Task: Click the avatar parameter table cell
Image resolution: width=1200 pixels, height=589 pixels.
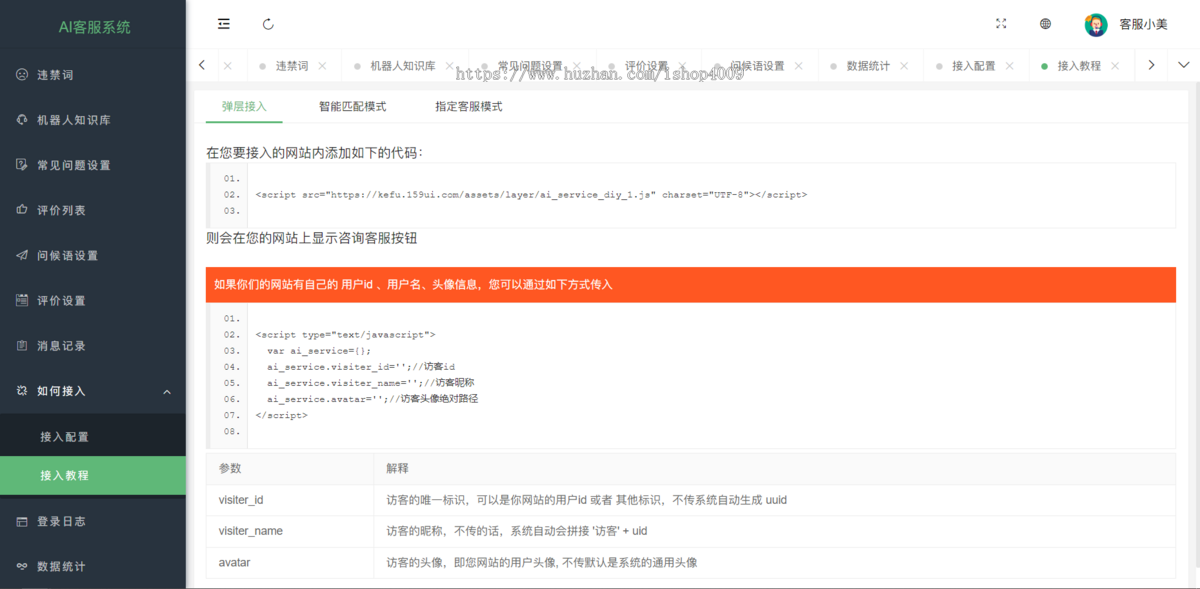Action: (x=290, y=562)
